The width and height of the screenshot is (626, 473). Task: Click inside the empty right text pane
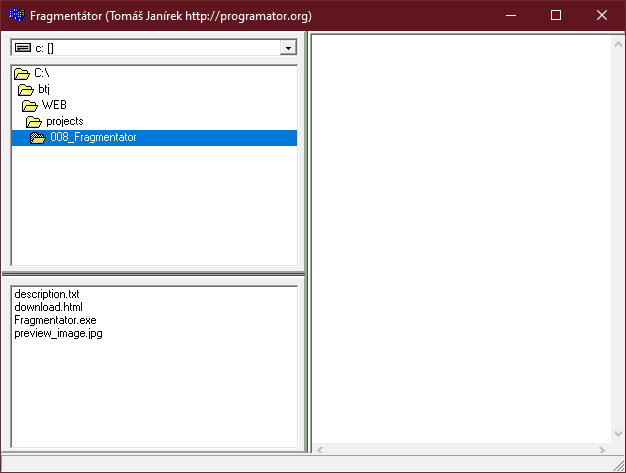[460, 240]
